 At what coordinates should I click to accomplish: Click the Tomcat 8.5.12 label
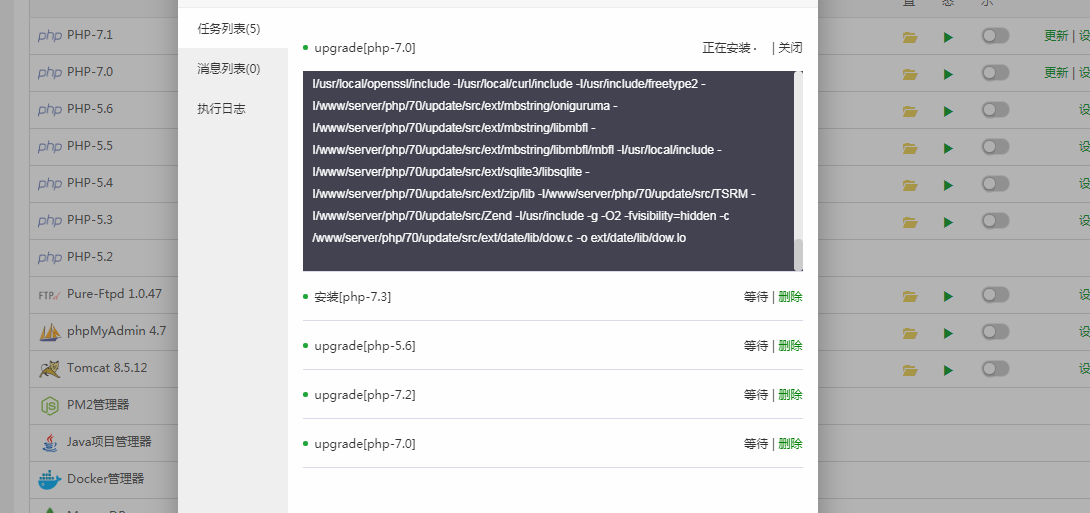pos(107,368)
